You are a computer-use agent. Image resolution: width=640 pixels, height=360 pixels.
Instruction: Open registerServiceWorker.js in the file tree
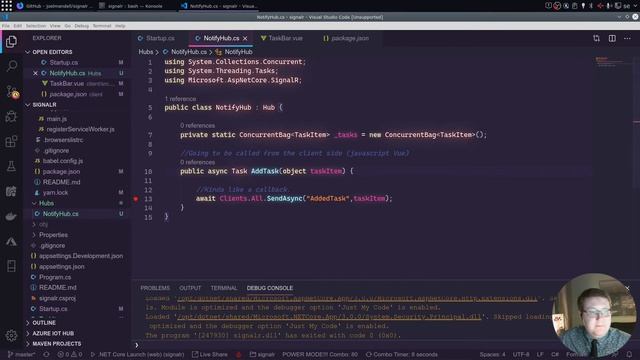pos(80,129)
